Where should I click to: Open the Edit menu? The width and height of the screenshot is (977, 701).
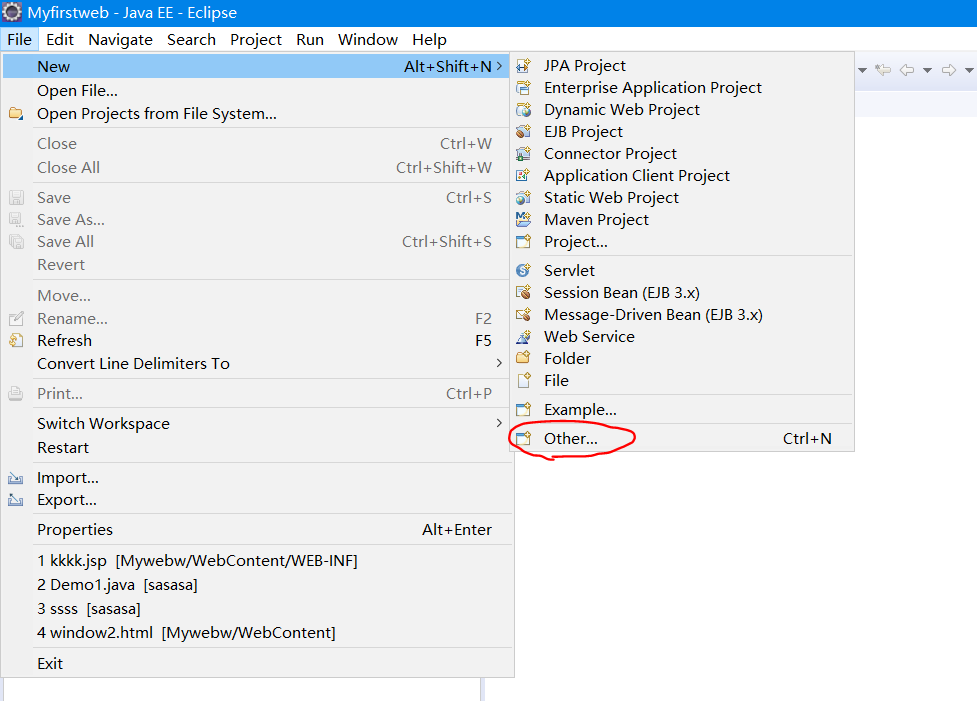click(60, 39)
